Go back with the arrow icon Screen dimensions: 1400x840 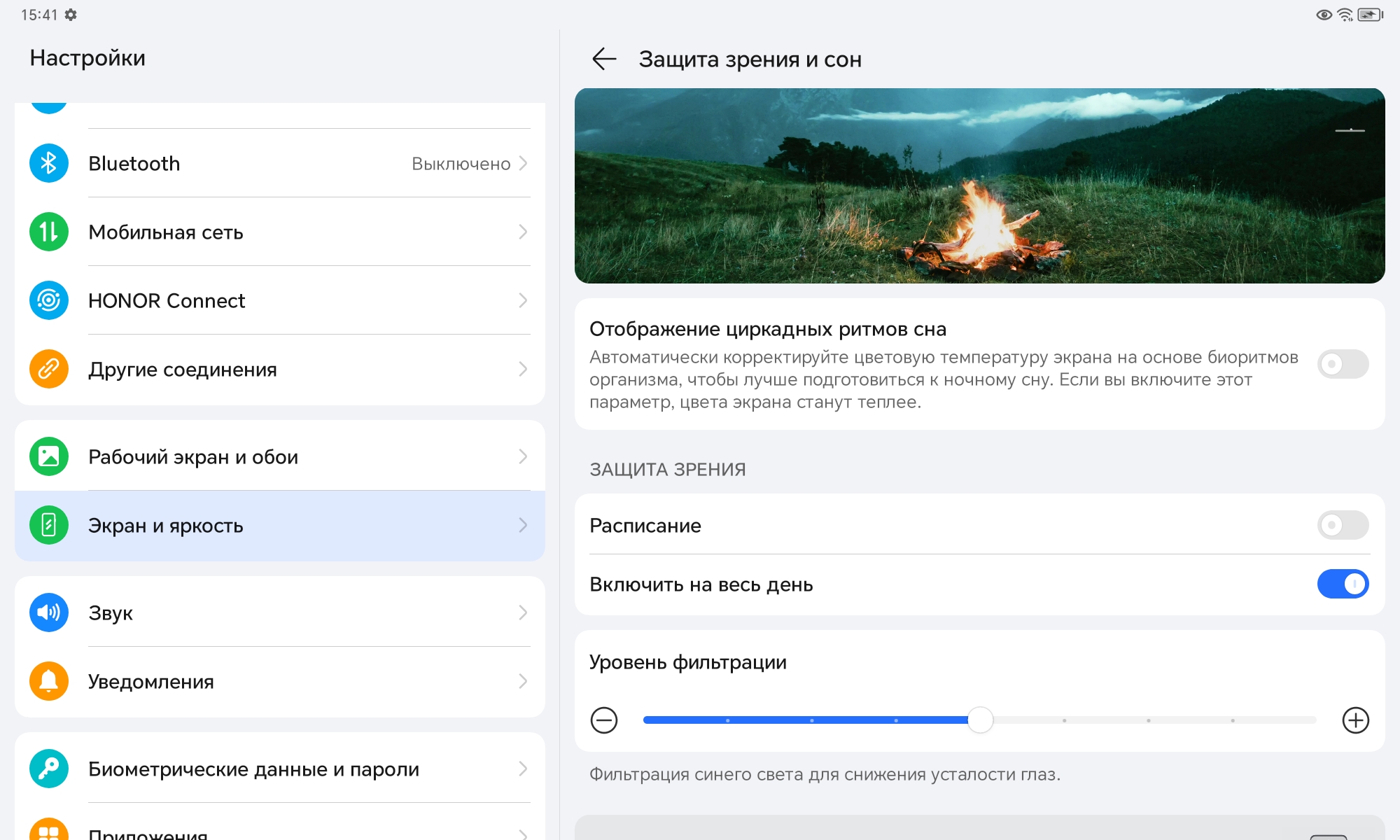603,59
